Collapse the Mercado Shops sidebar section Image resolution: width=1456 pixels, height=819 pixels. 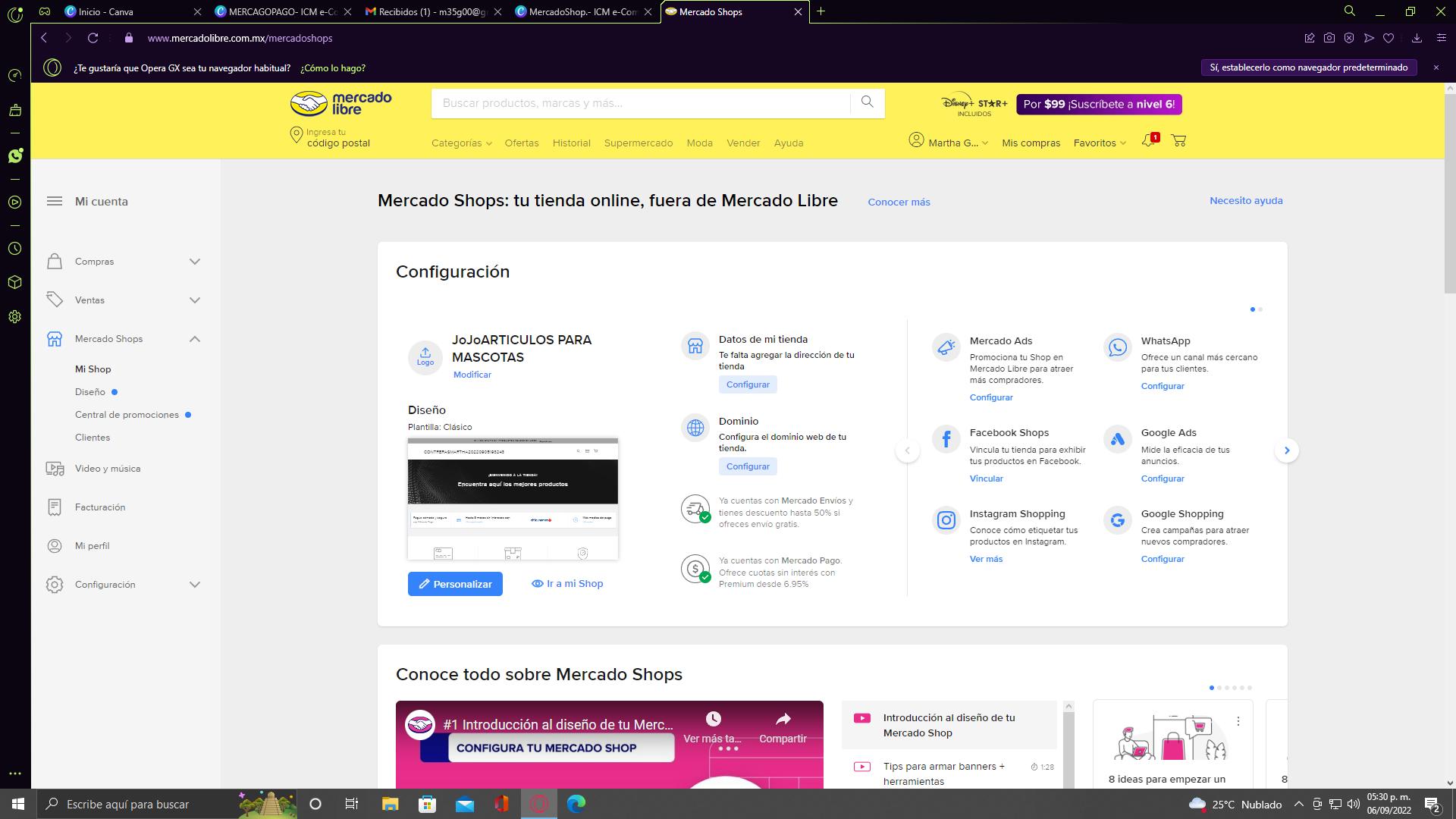(x=194, y=339)
